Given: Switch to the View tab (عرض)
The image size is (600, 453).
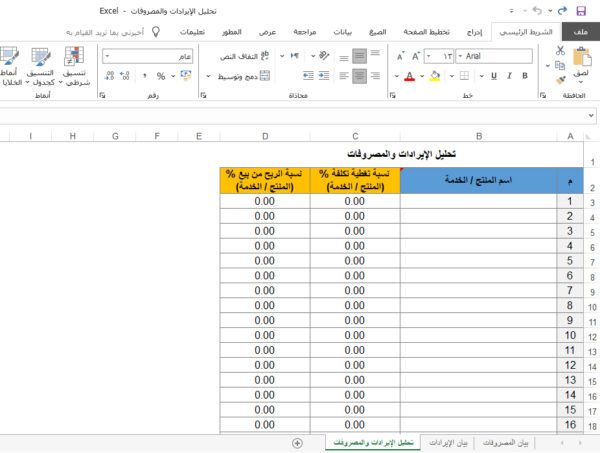Looking at the screenshot, I should tap(267, 32).
